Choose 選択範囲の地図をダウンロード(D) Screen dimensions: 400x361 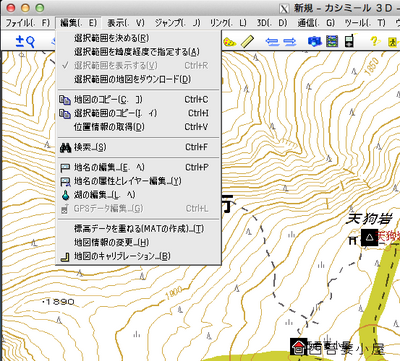pyautogui.click(x=138, y=79)
